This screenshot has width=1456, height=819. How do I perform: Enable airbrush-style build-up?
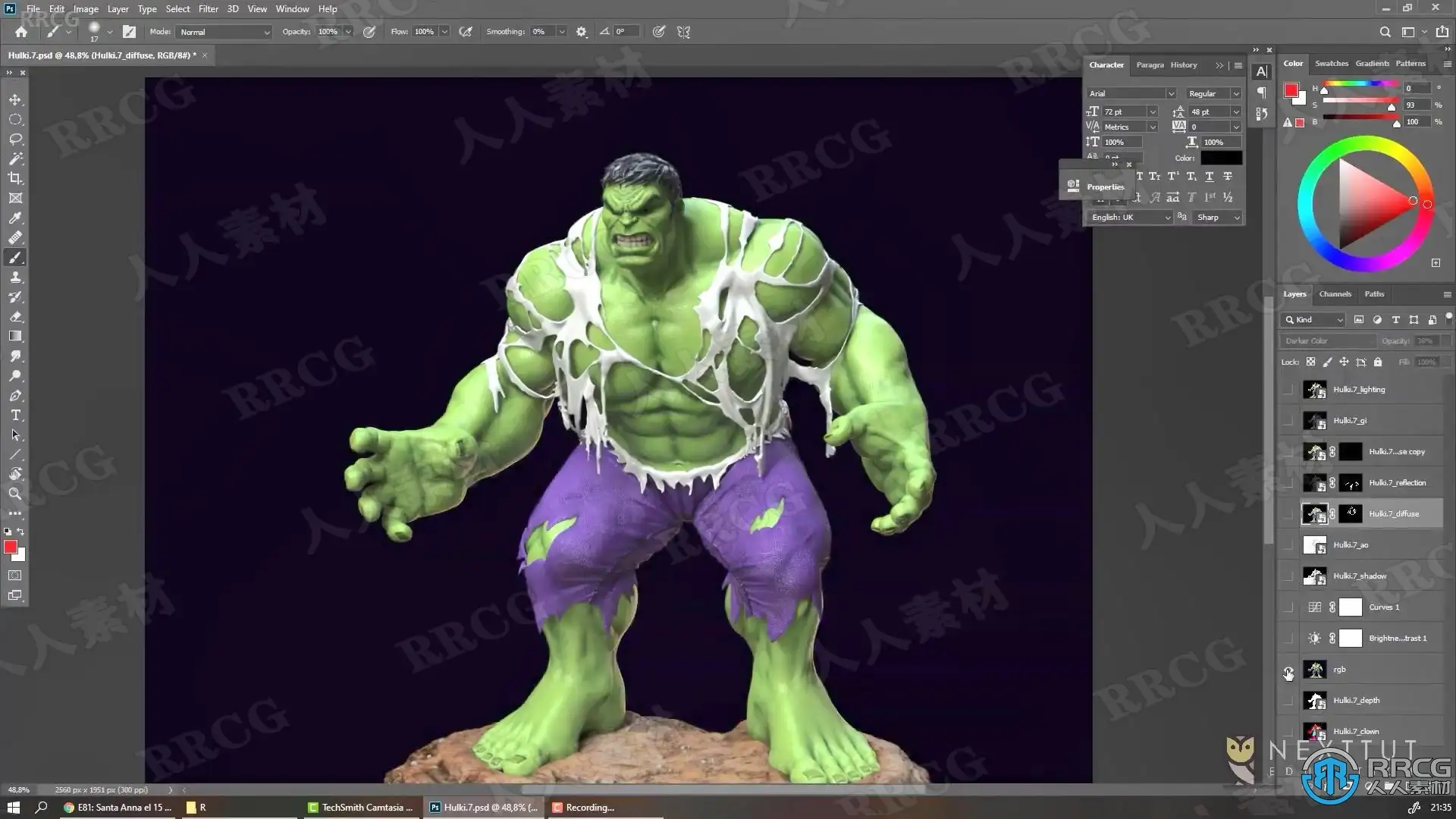pyautogui.click(x=466, y=32)
